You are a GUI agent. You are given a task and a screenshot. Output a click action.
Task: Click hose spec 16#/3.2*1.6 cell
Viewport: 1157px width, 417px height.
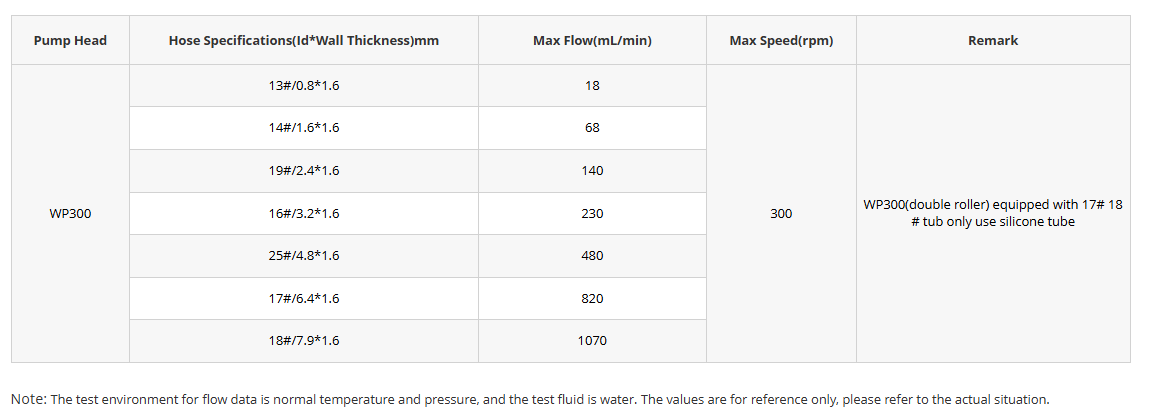(x=304, y=213)
